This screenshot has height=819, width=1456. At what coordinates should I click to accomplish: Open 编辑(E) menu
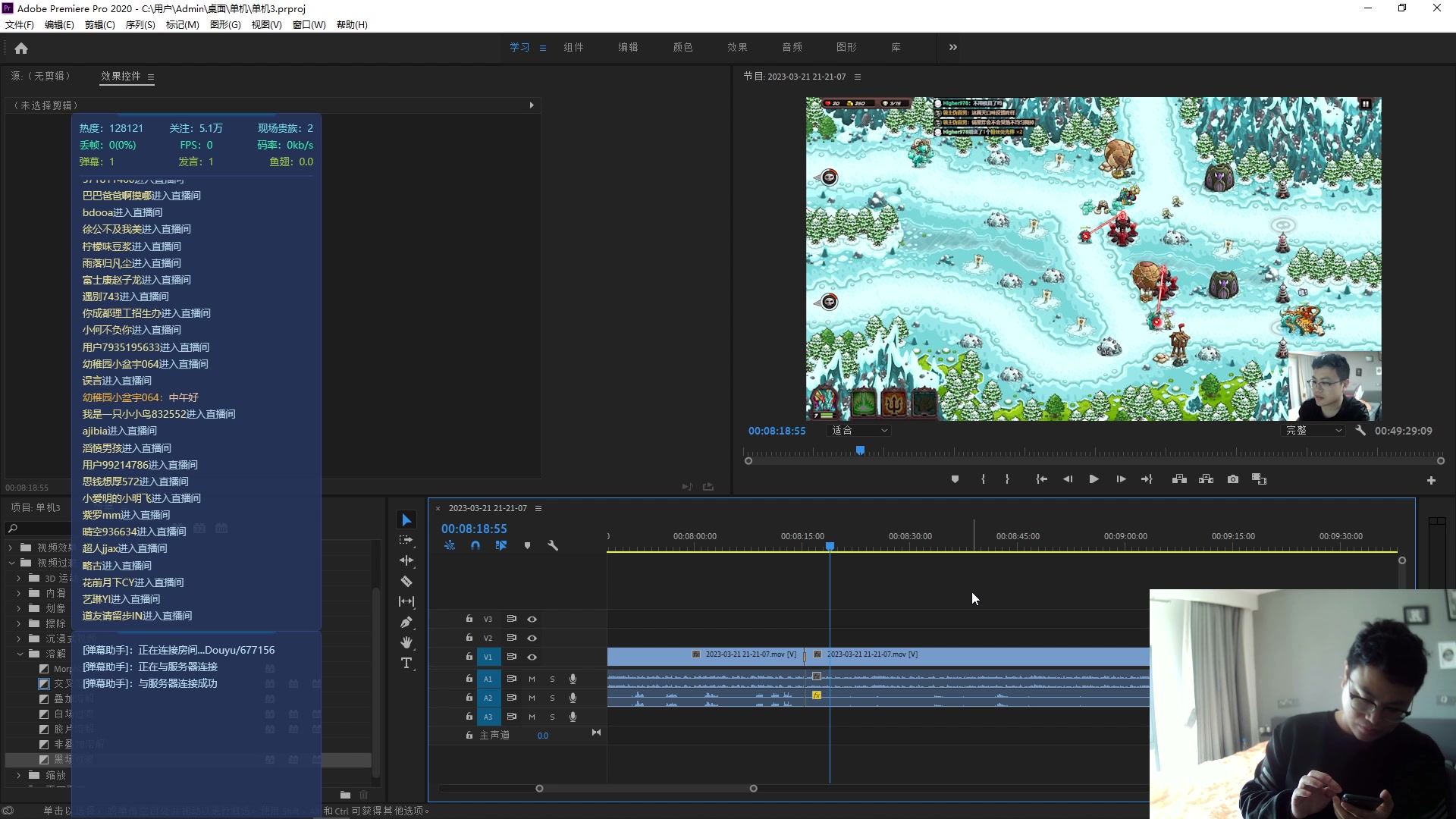click(59, 24)
